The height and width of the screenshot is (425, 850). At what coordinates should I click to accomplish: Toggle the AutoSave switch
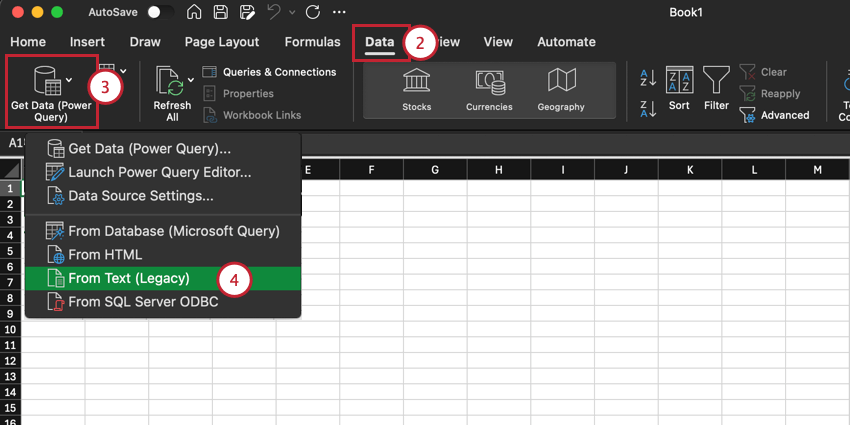(x=158, y=13)
